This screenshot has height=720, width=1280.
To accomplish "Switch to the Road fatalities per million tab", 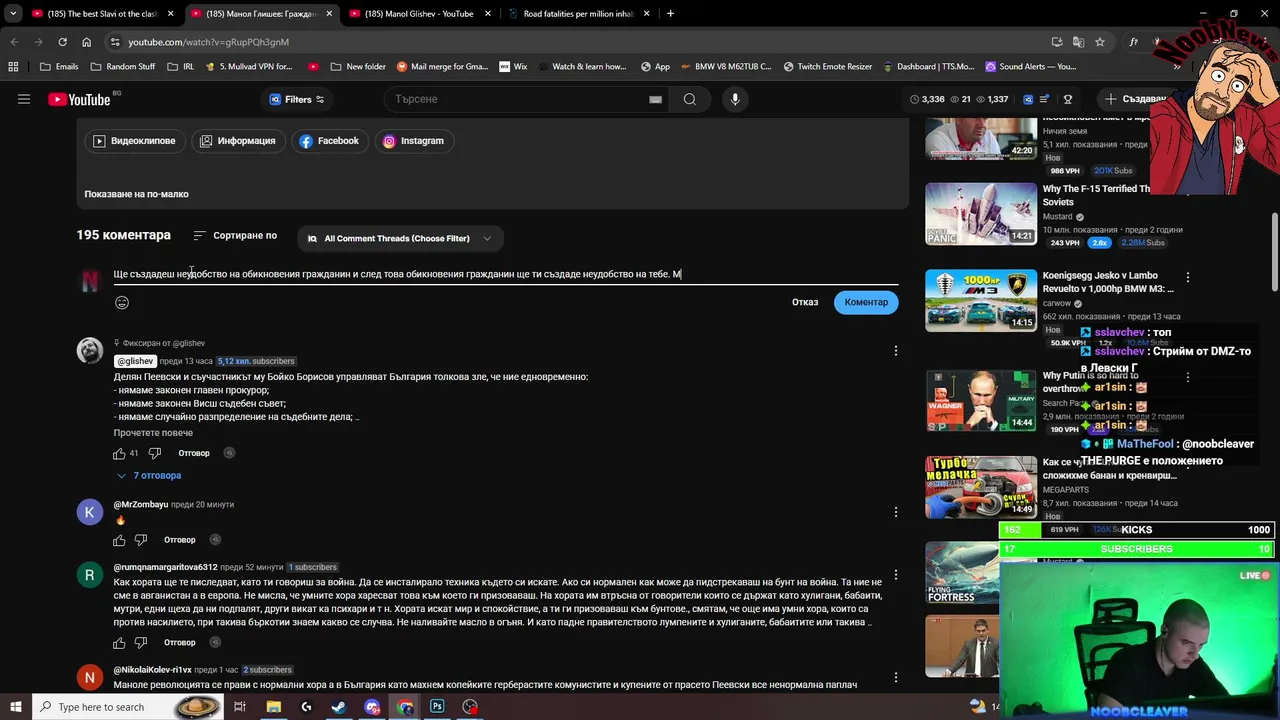I will point(578,14).
